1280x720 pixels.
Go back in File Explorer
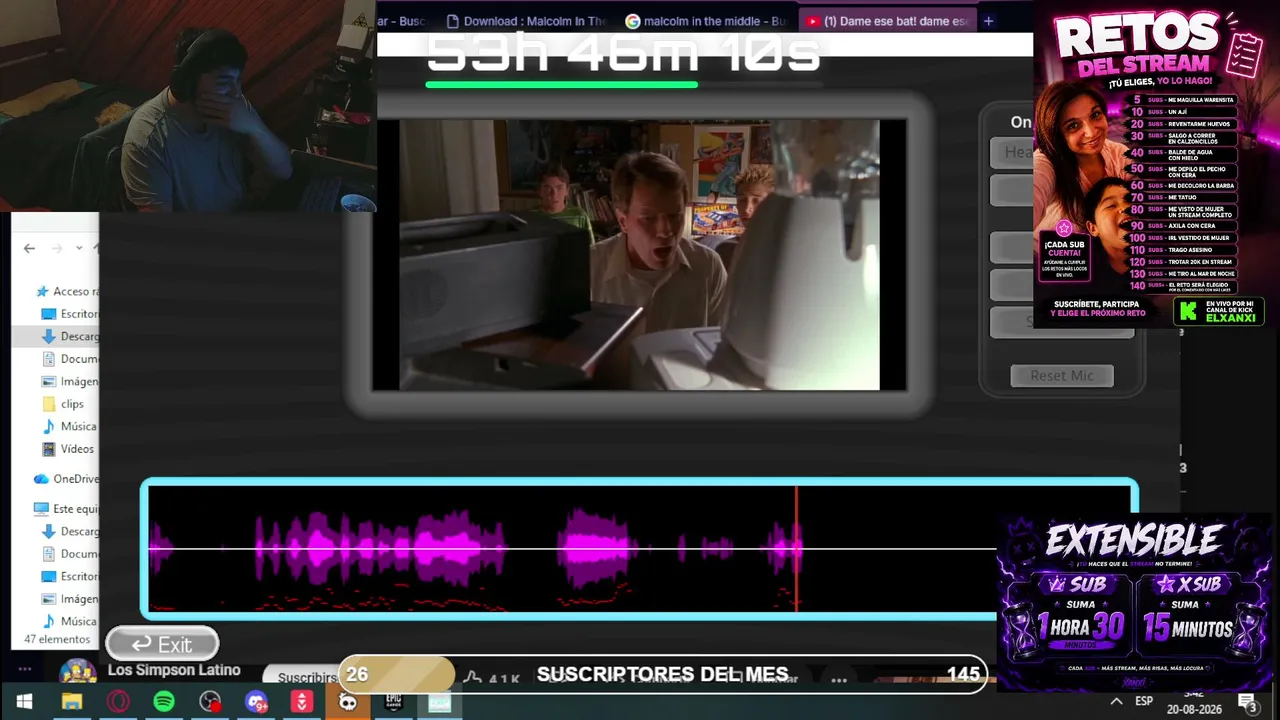(29, 248)
